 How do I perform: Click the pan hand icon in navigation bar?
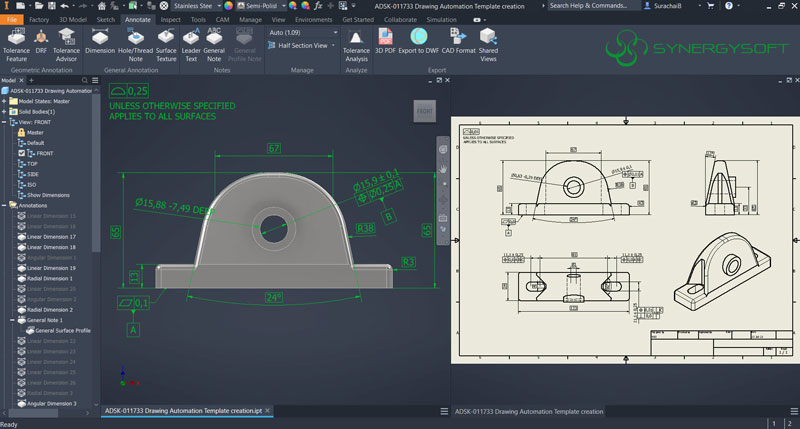443,168
